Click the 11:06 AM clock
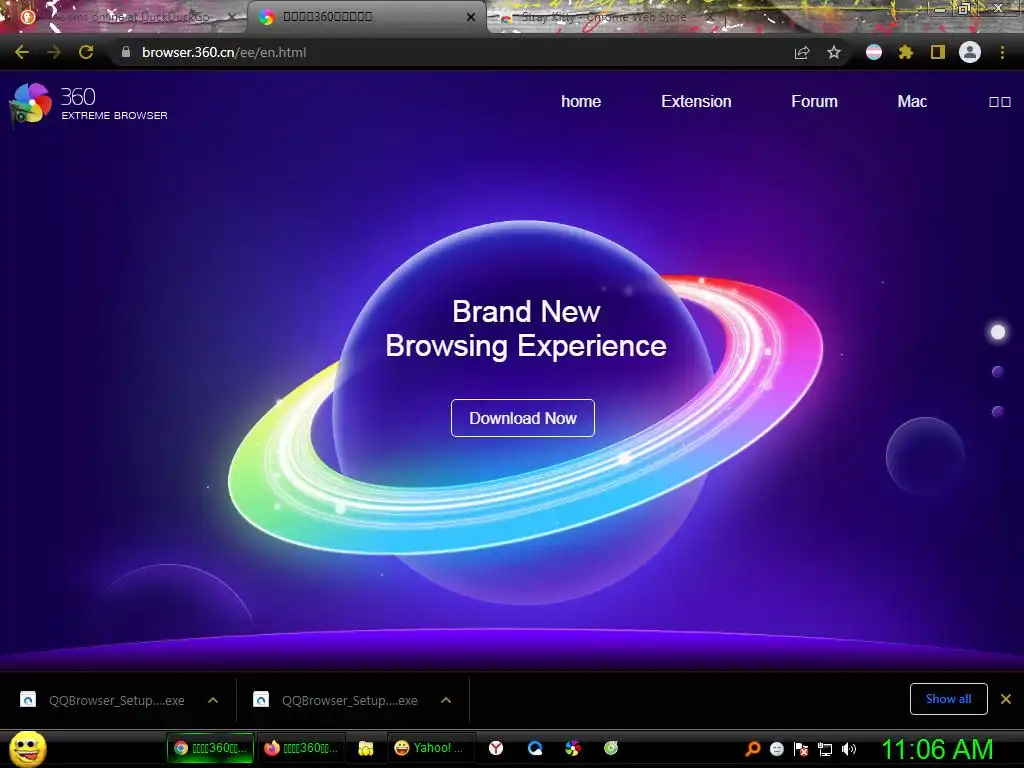The height and width of the screenshot is (768, 1024). 938,749
